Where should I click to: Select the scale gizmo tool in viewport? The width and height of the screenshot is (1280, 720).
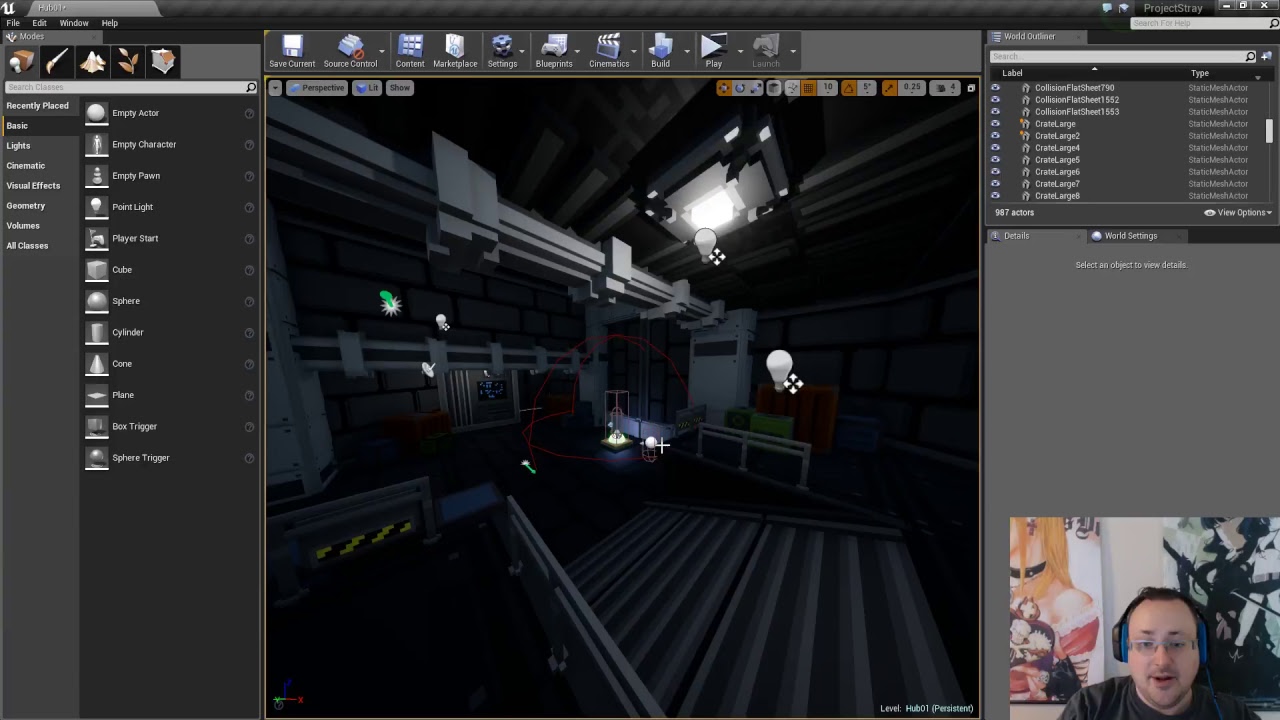[756, 88]
